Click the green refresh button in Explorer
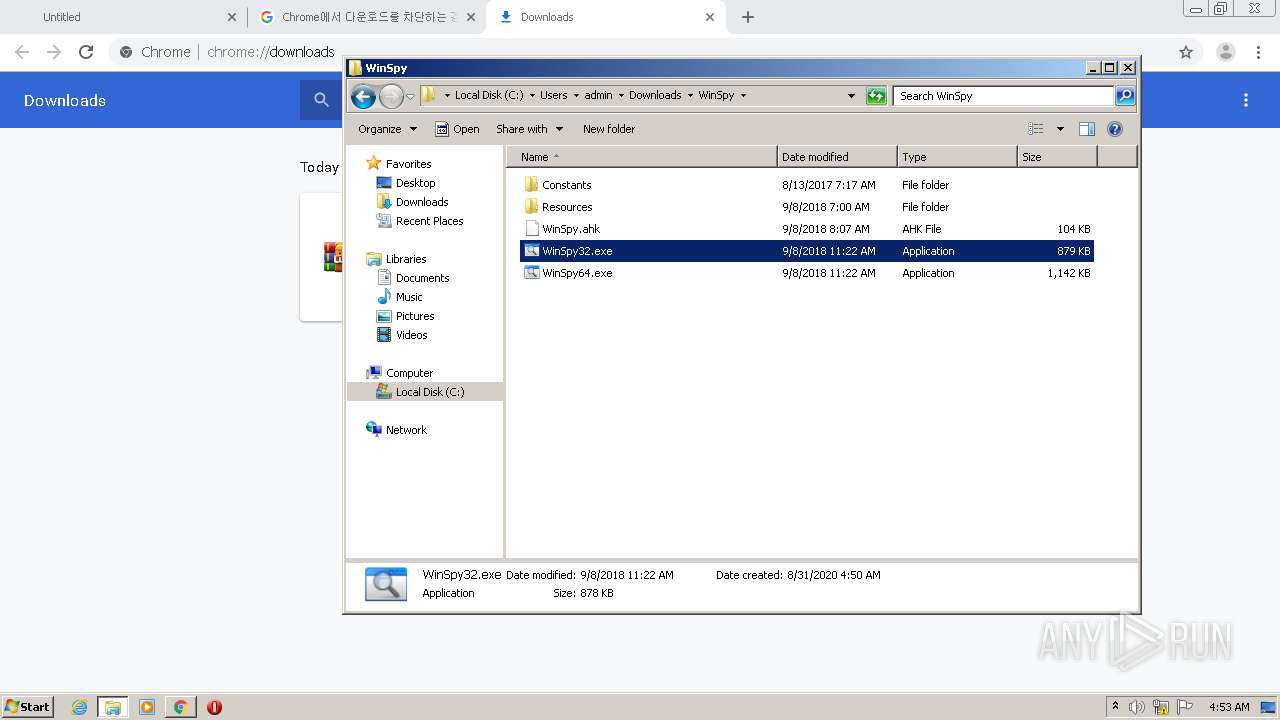 pos(876,96)
